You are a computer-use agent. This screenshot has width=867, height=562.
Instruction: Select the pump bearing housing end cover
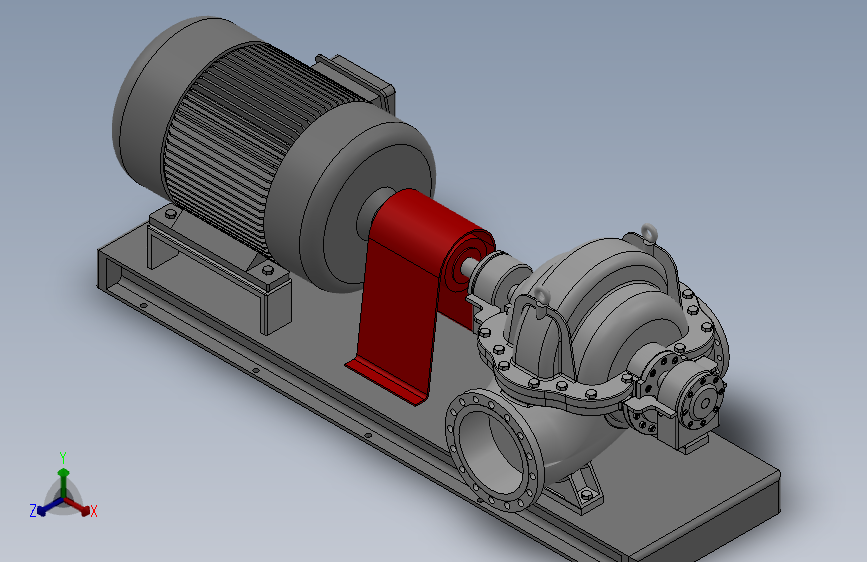(703, 403)
